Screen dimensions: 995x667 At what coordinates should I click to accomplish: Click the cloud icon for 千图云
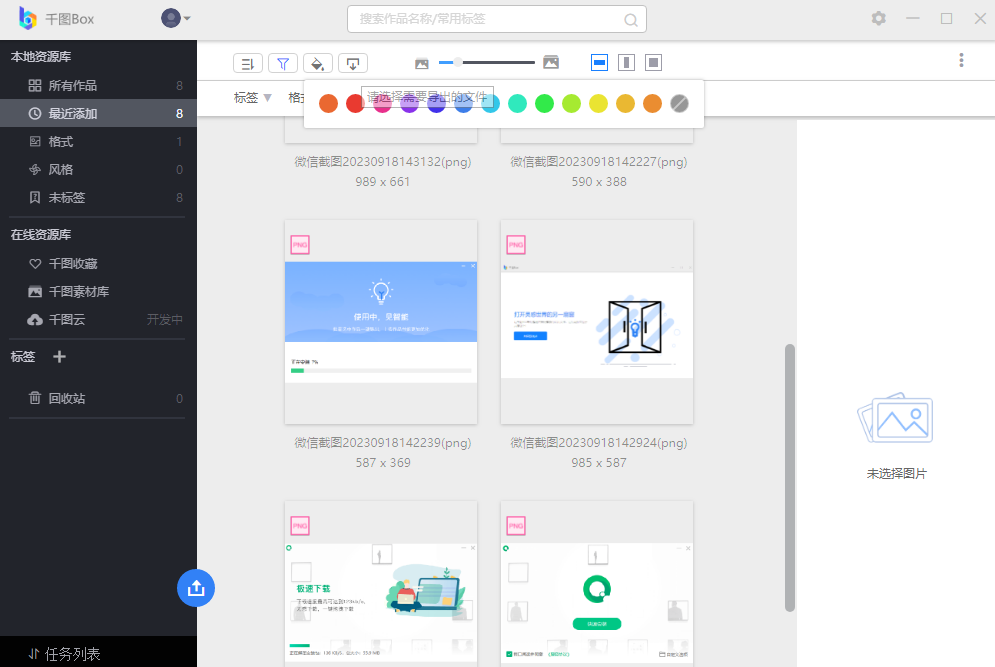(35, 319)
